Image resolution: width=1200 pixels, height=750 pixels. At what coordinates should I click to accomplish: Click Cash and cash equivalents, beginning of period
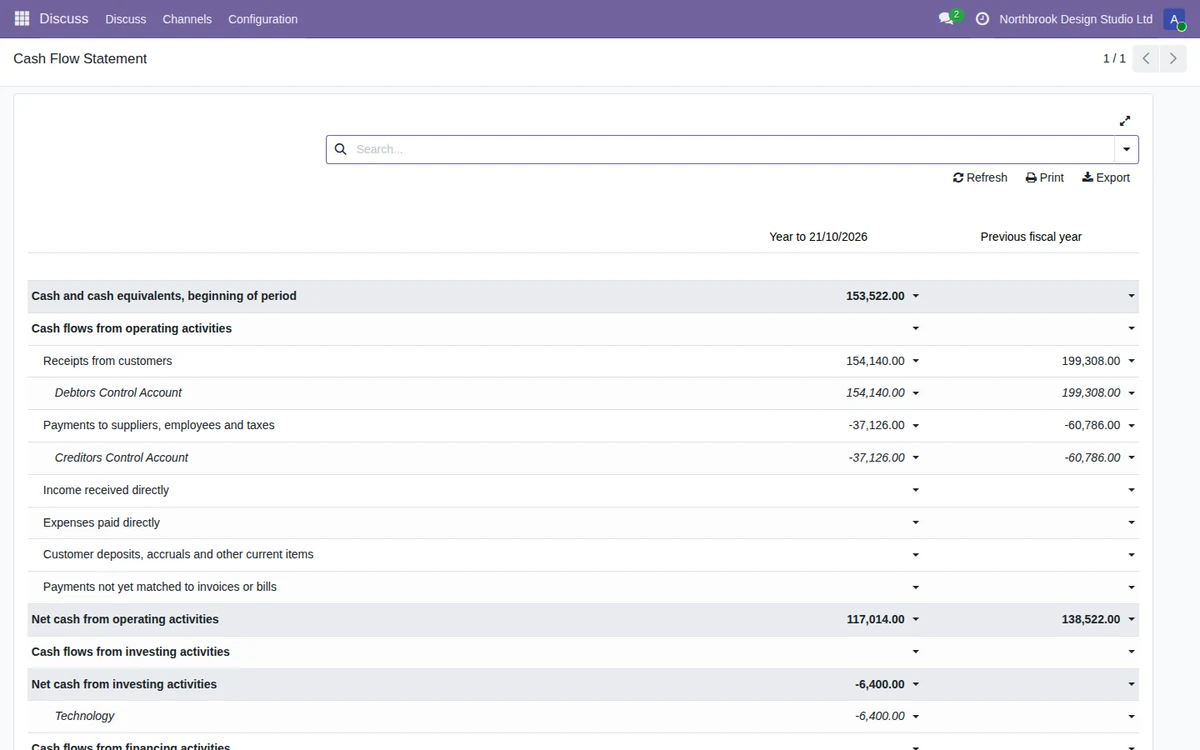[164, 296]
